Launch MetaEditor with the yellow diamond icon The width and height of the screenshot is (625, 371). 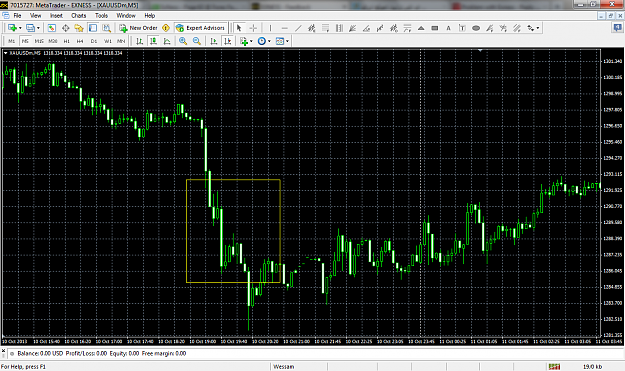pyautogui.click(x=166, y=28)
